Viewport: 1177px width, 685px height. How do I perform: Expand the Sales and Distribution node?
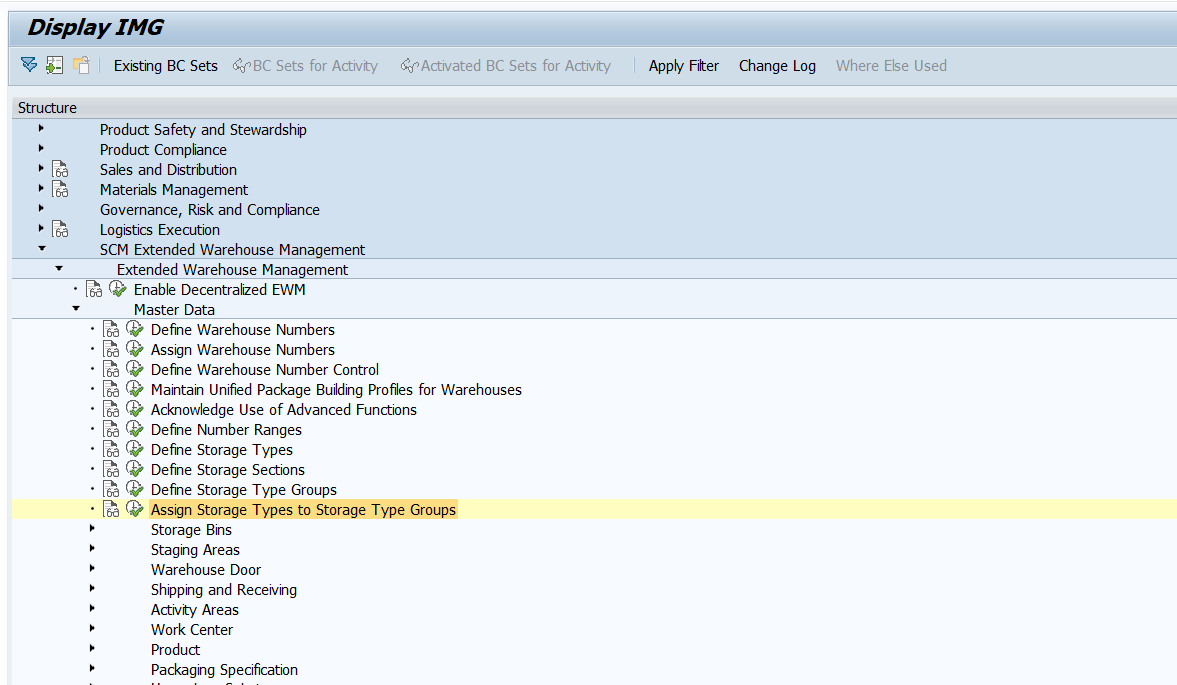tap(41, 169)
